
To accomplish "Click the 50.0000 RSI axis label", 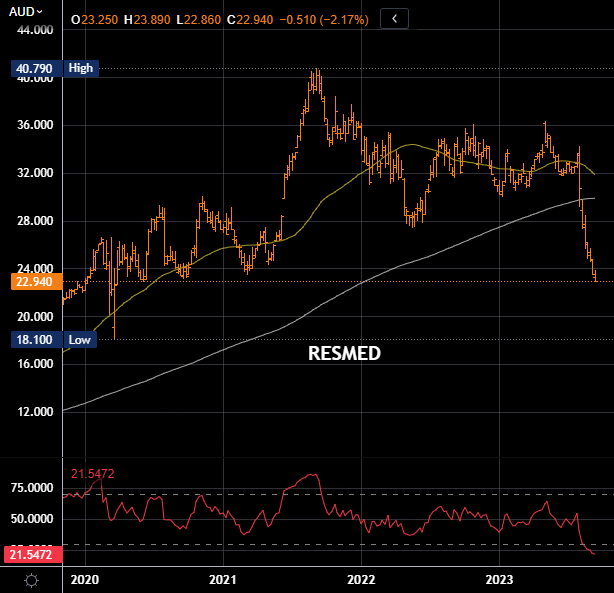I will point(30,520).
